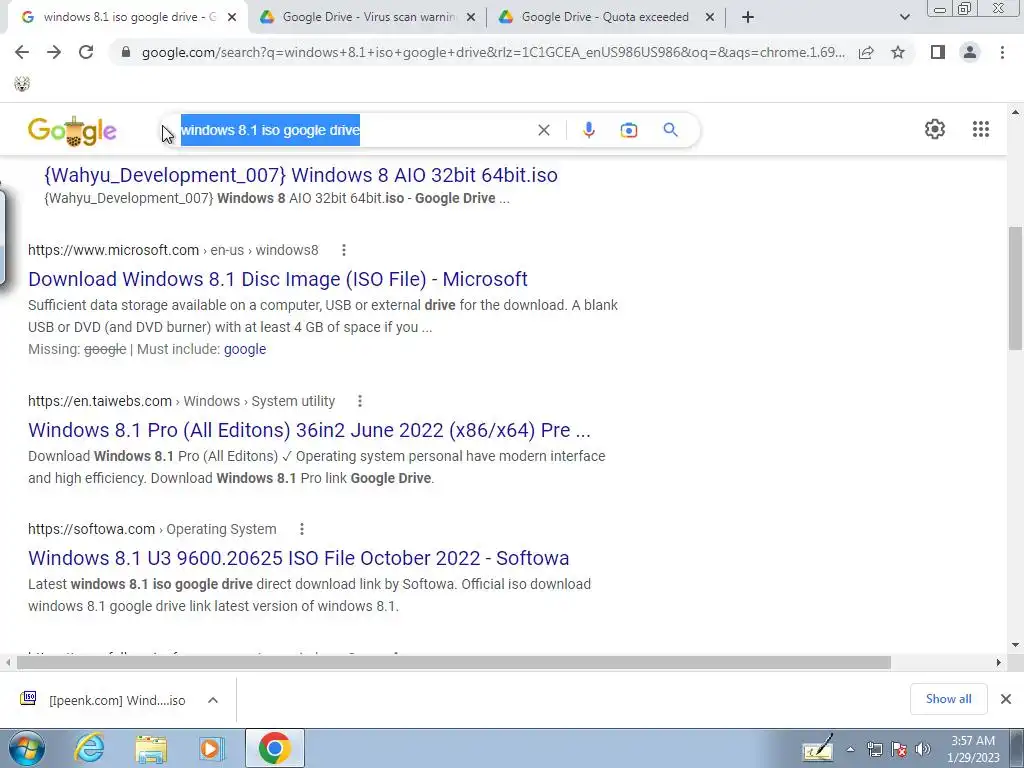Open the Chrome profile menu
Image resolution: width=1024 pixels, height=768 pixels.
click(970, 52)
